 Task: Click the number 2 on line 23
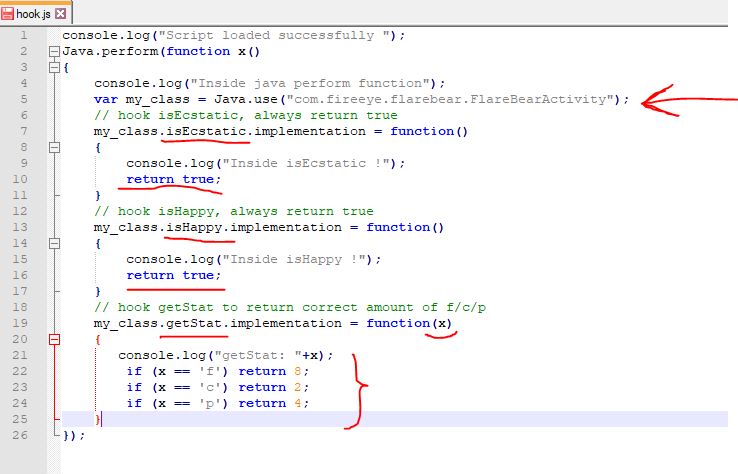coord(297,387)
